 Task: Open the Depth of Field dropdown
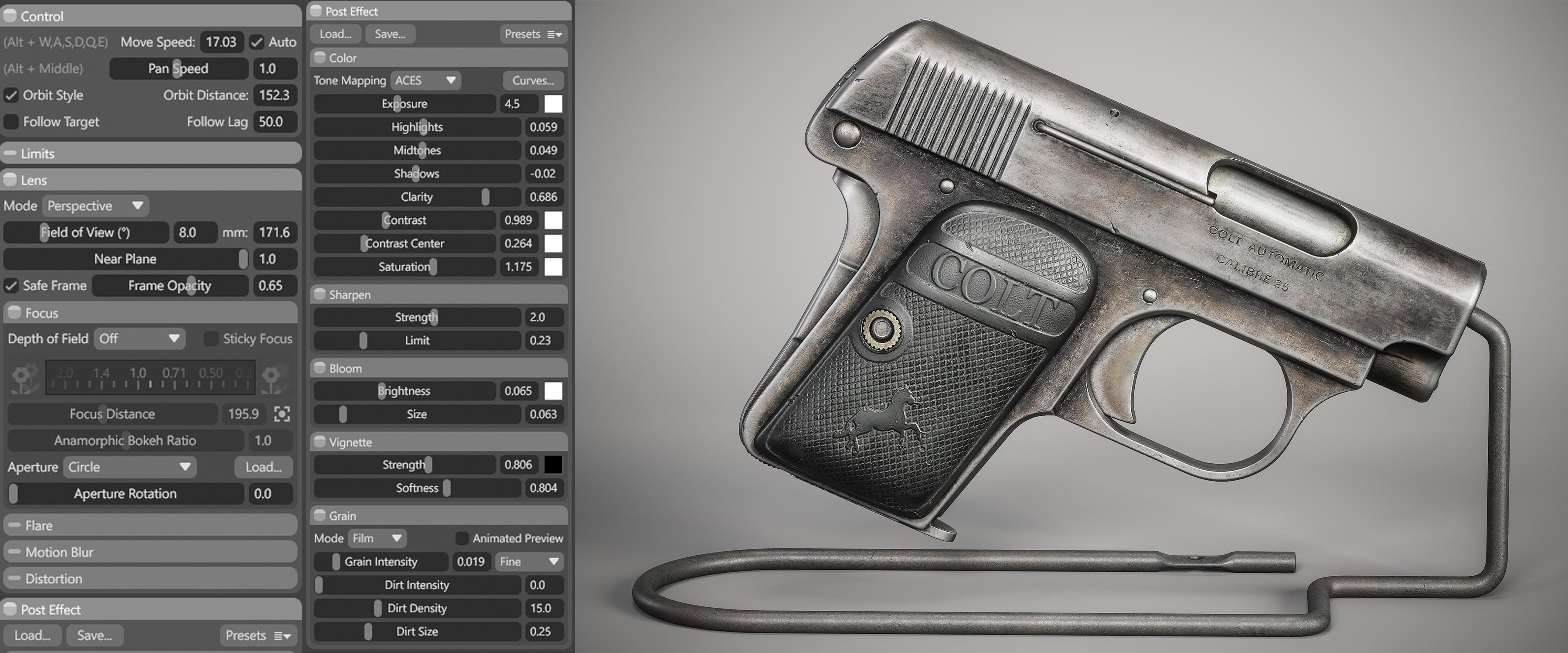(139, 338)
